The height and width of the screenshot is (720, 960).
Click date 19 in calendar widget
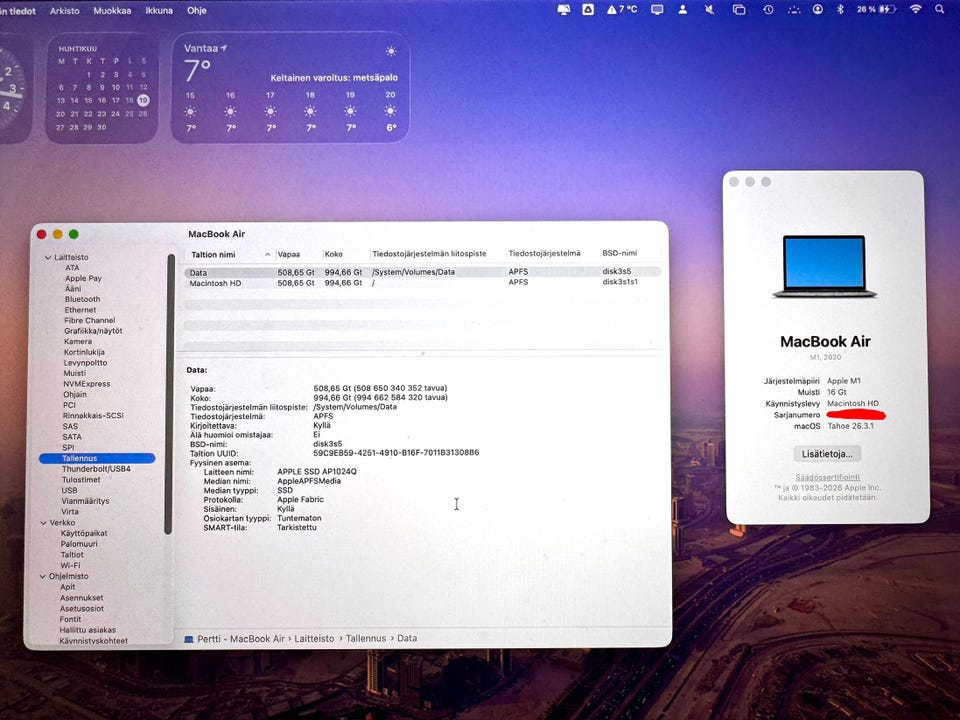pos(143,100)
